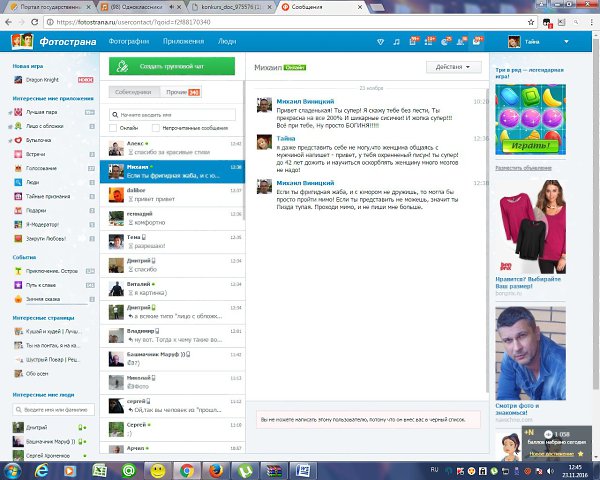
Task: Enable the Онлайн filter checkbox
Action: point(114,128)
